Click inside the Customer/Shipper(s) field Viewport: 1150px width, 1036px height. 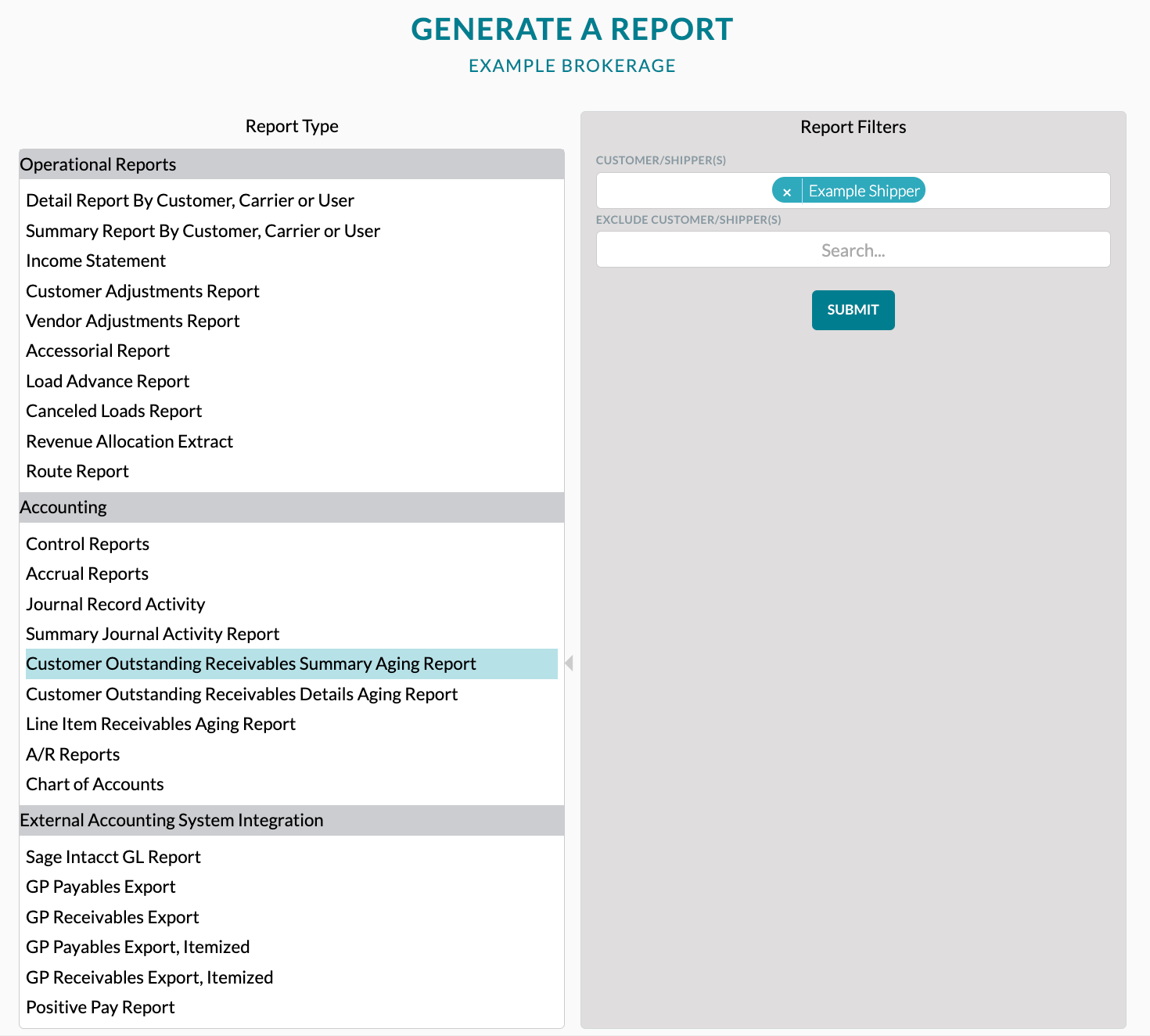[x=853, y=190]
